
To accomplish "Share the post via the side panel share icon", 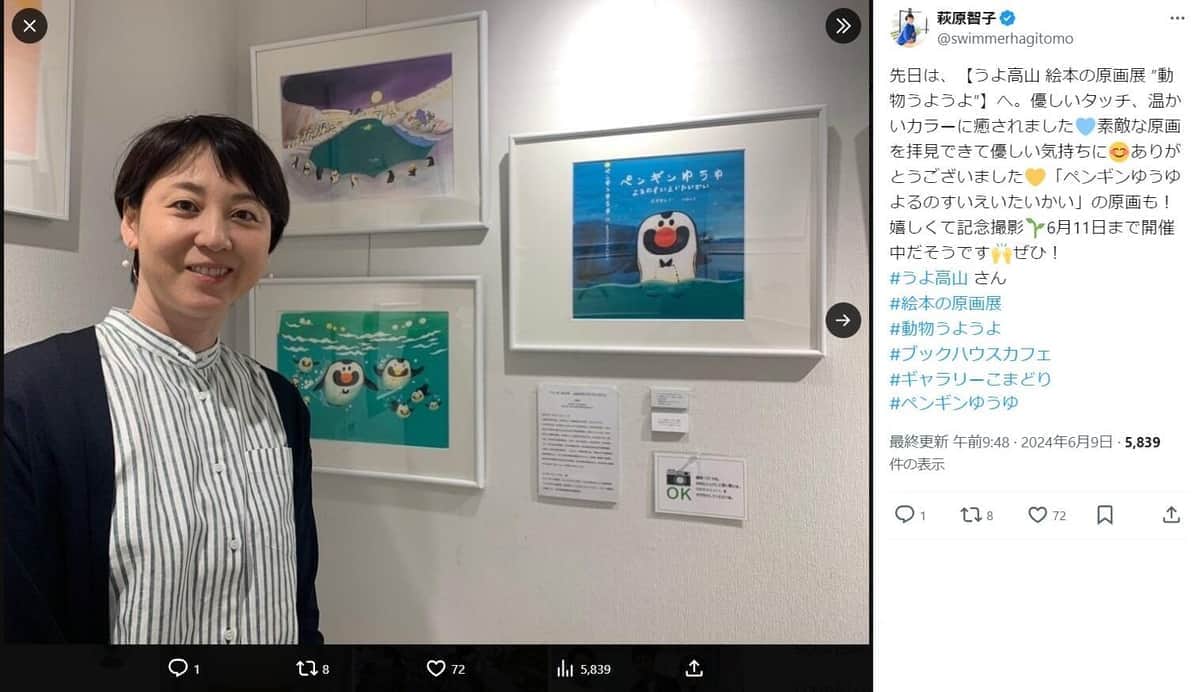I will (x=1172, y=514).
